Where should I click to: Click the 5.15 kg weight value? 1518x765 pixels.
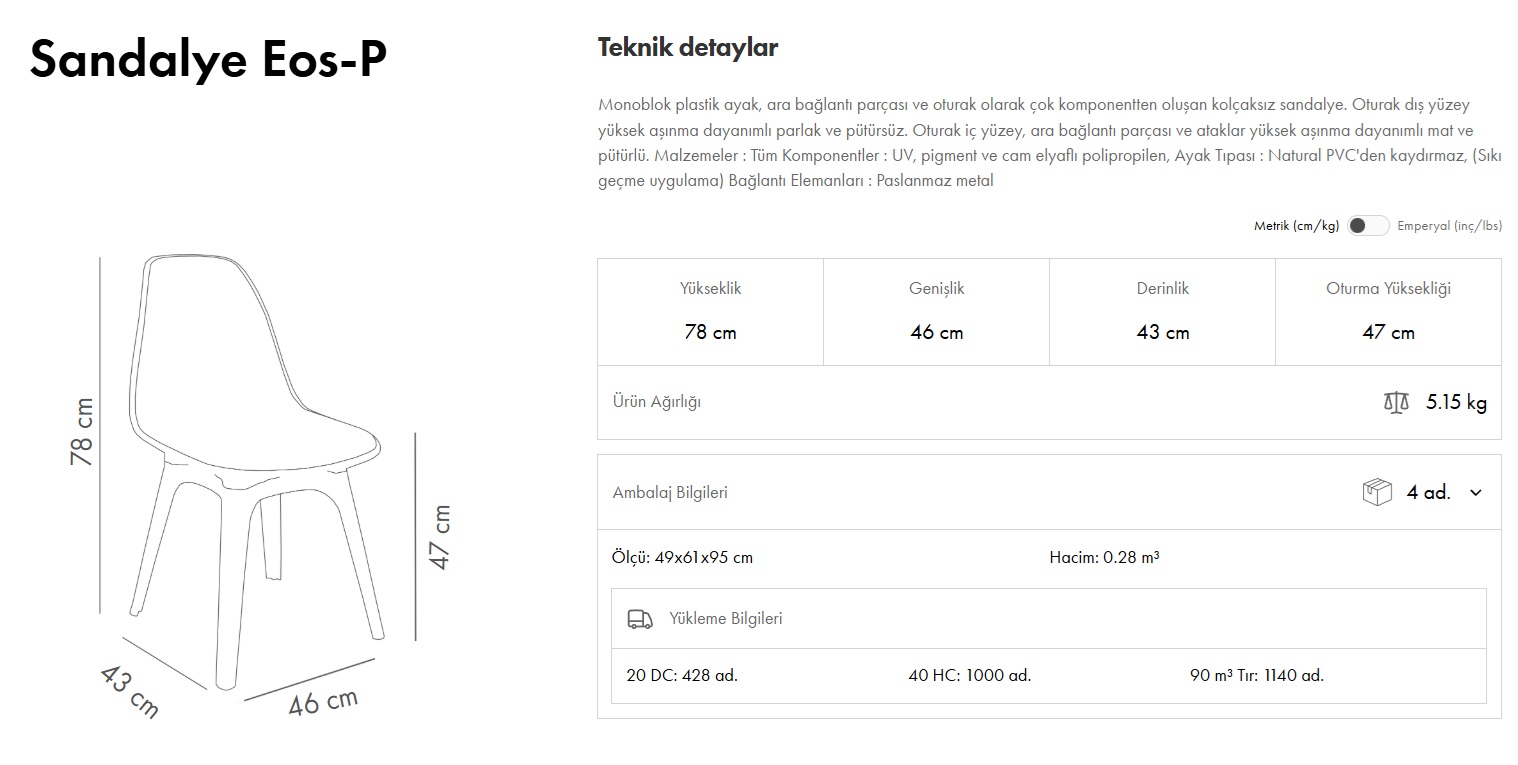(1456, 403)
